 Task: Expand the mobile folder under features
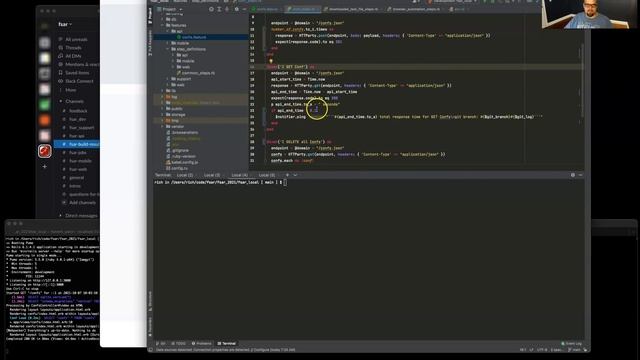pyautogui.click(x=168, y=43)
